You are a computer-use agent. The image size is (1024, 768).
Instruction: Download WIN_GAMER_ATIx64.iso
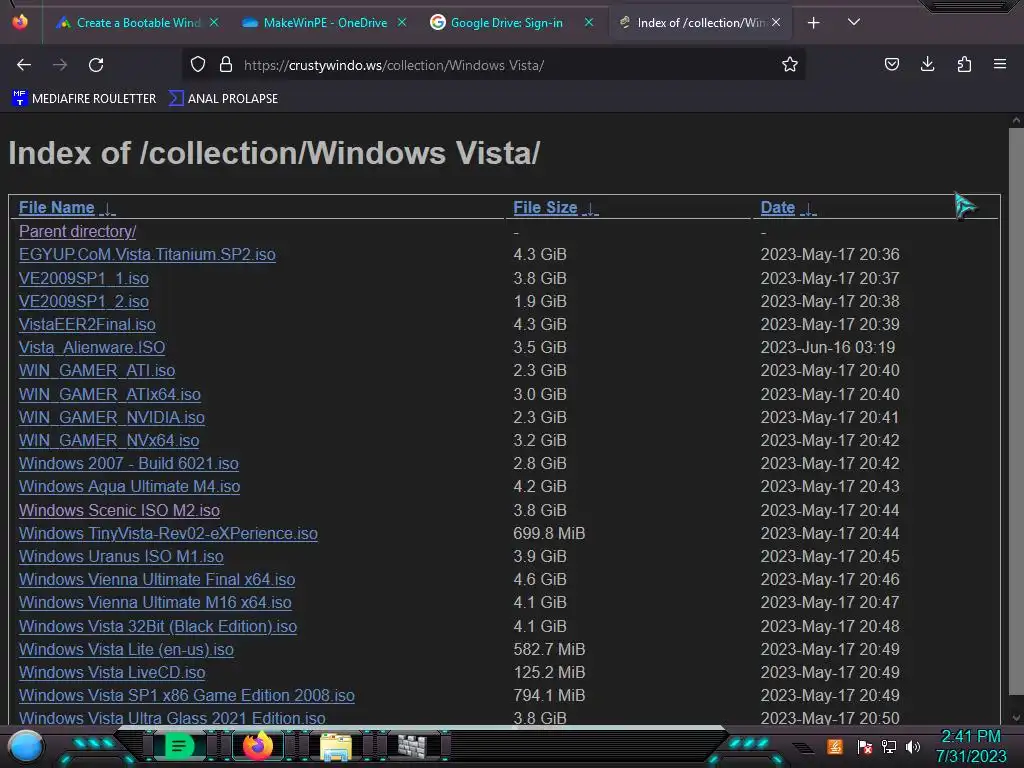tap(110, 394)
